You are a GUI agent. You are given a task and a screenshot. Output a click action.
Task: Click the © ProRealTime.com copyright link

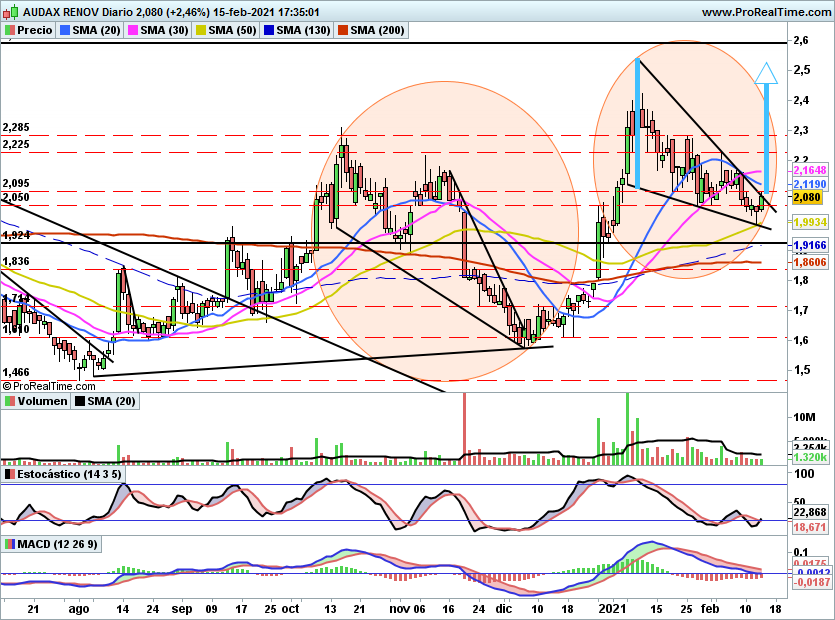point(48,388)
